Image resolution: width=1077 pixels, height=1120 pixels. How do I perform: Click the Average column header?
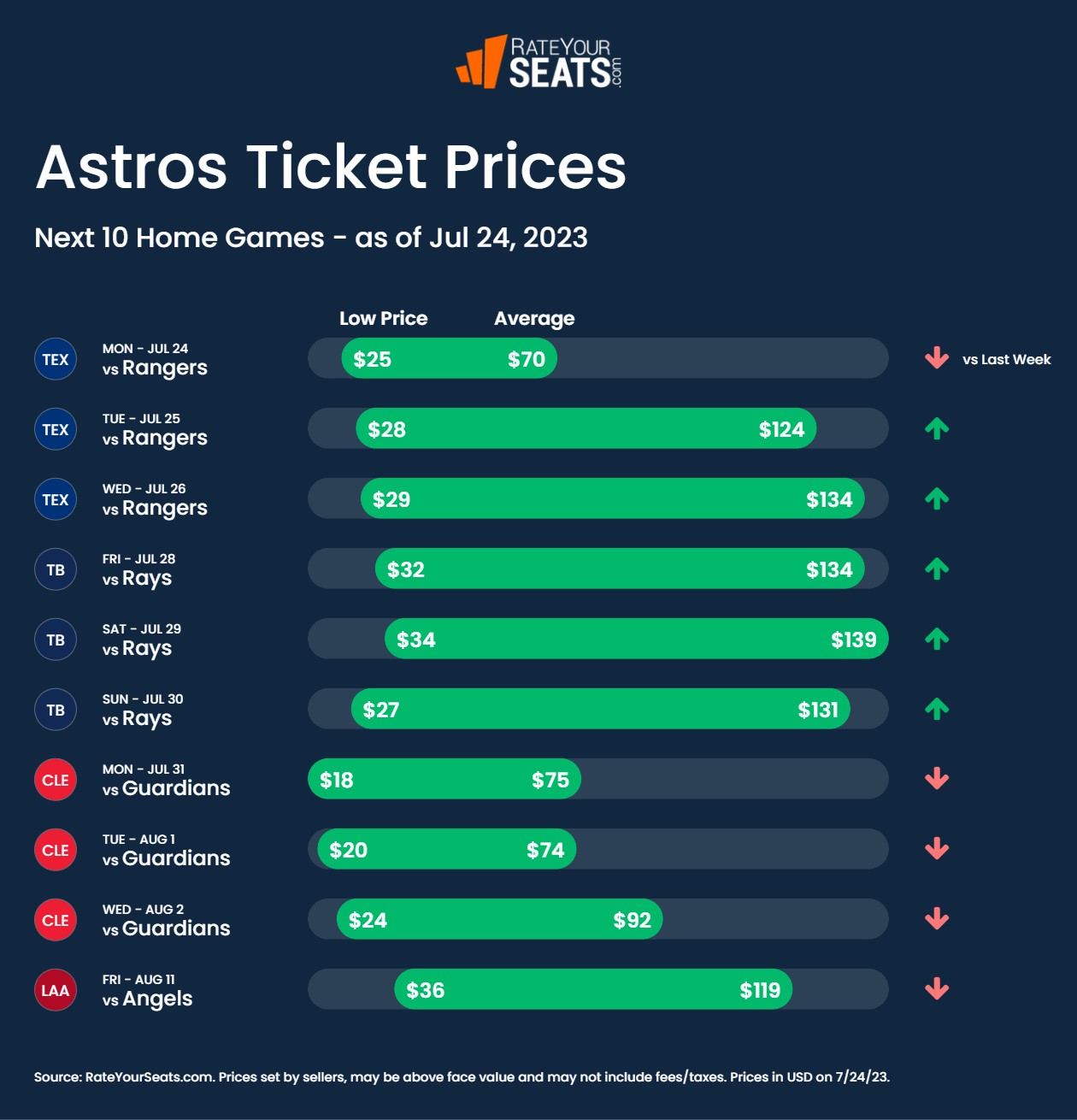click(x=534, y=318)
